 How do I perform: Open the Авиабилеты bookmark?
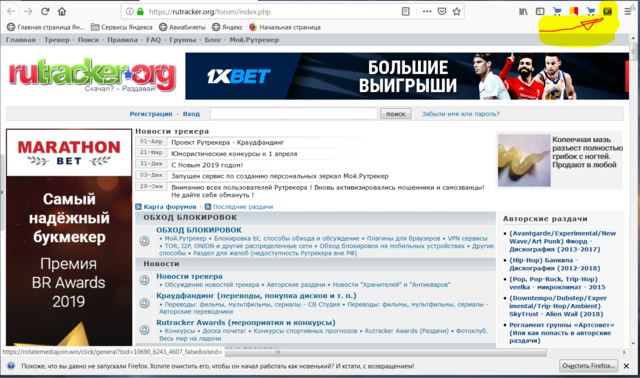coord(182,27)
